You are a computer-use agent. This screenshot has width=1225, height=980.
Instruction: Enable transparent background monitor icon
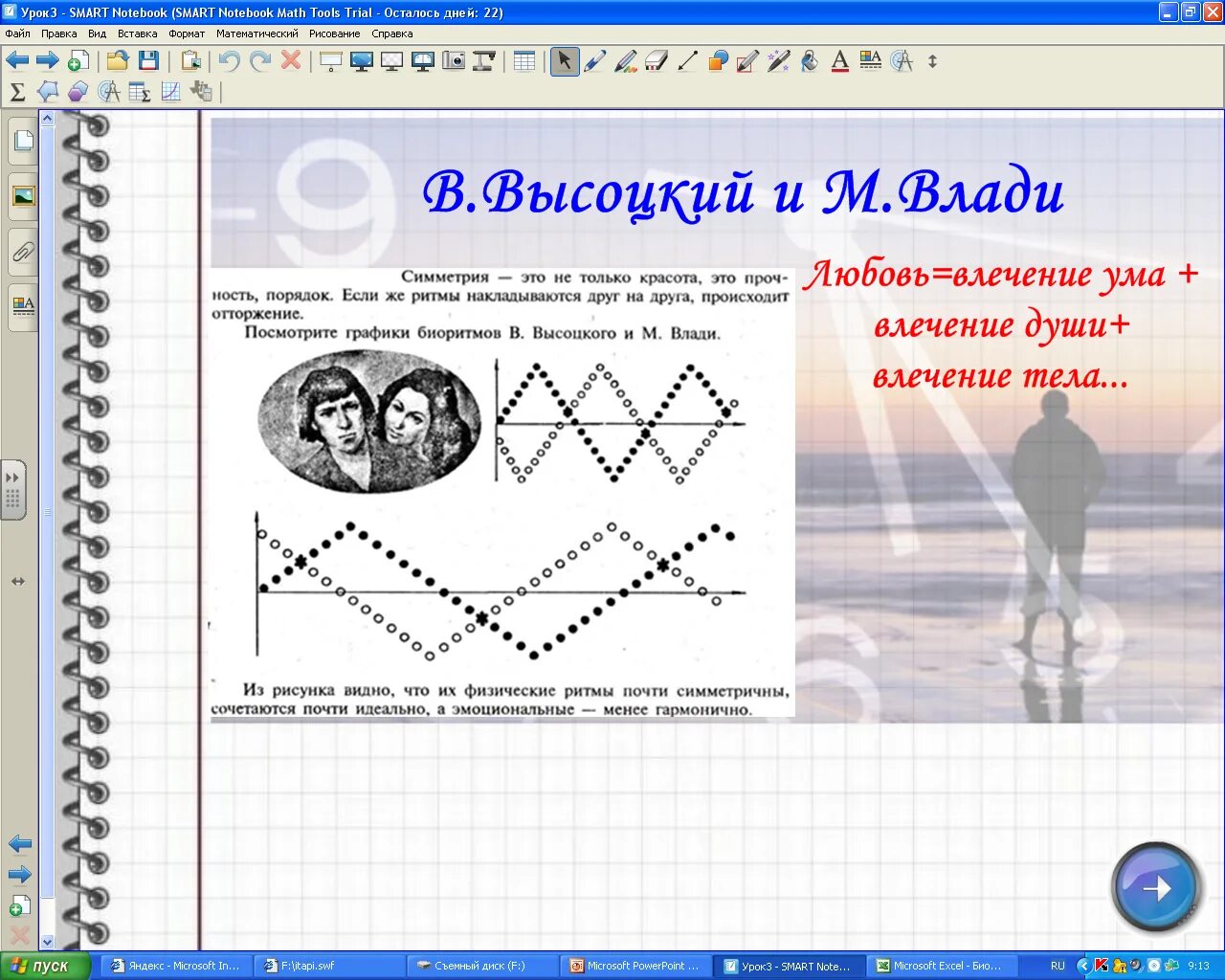(x=391, y=61)
